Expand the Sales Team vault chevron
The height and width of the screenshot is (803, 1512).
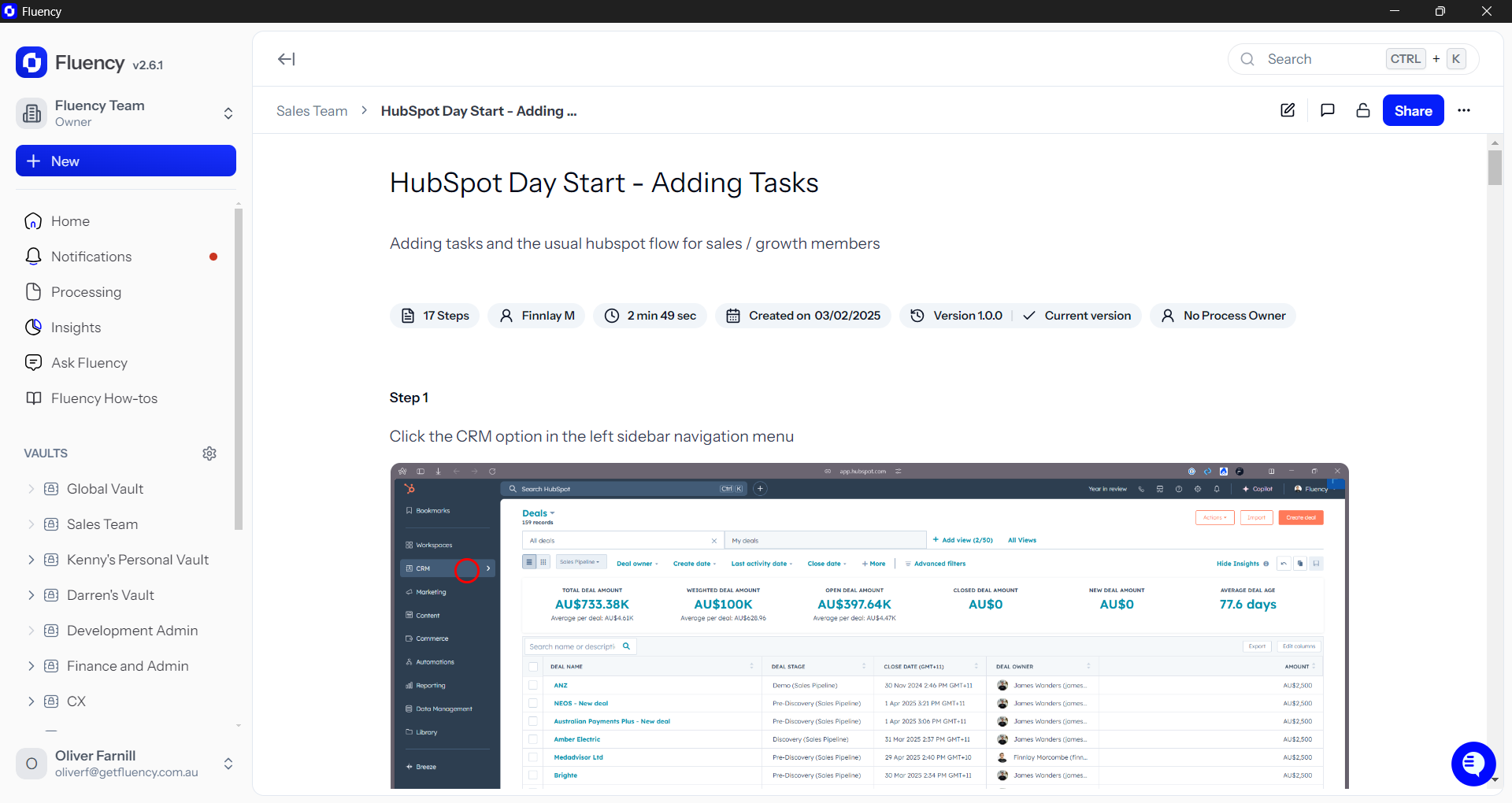pyautogui.click(x=31, y=524)
